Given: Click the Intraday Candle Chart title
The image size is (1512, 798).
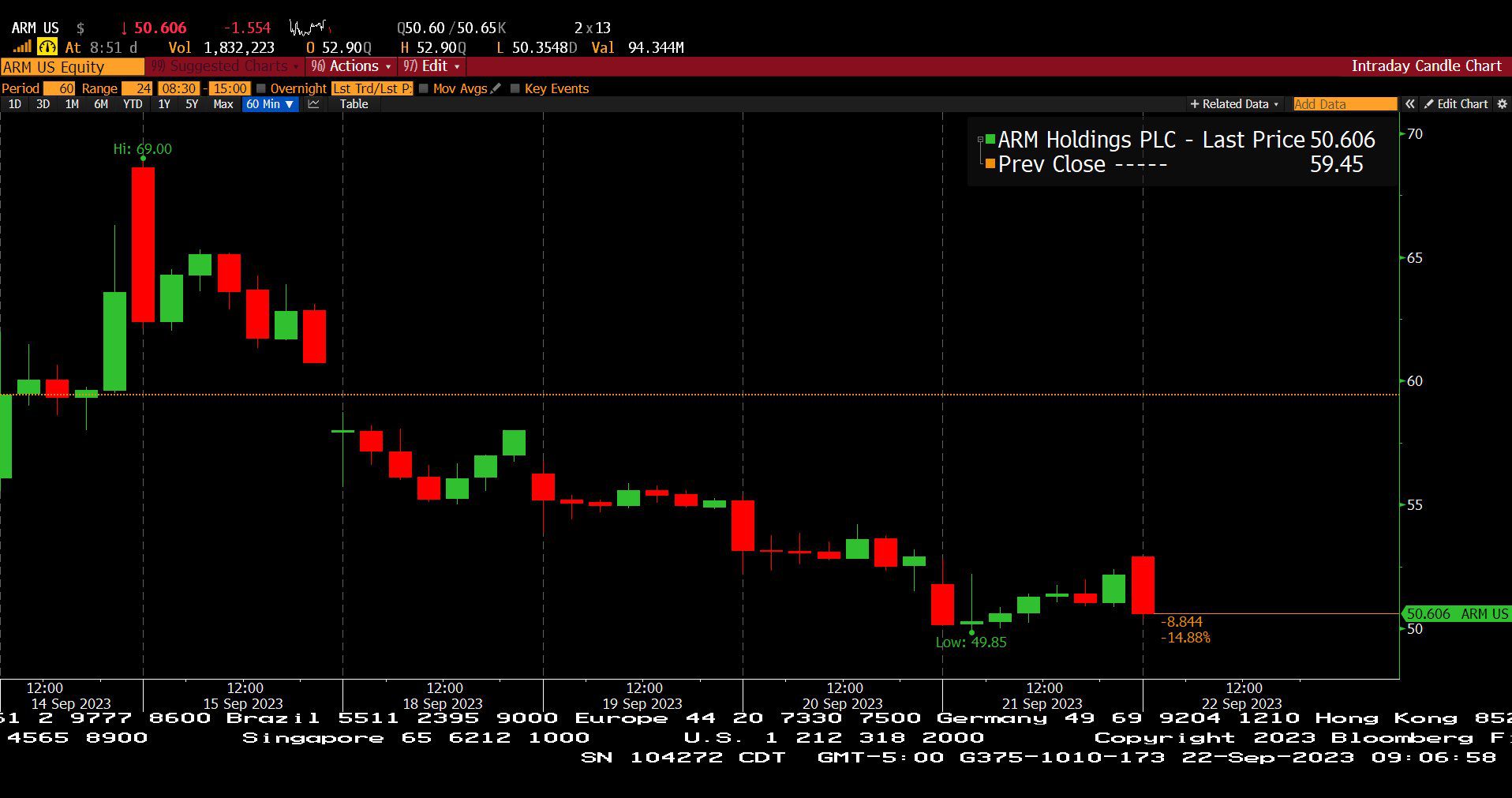Looking at the screenshot, I should coord(1426,66).
